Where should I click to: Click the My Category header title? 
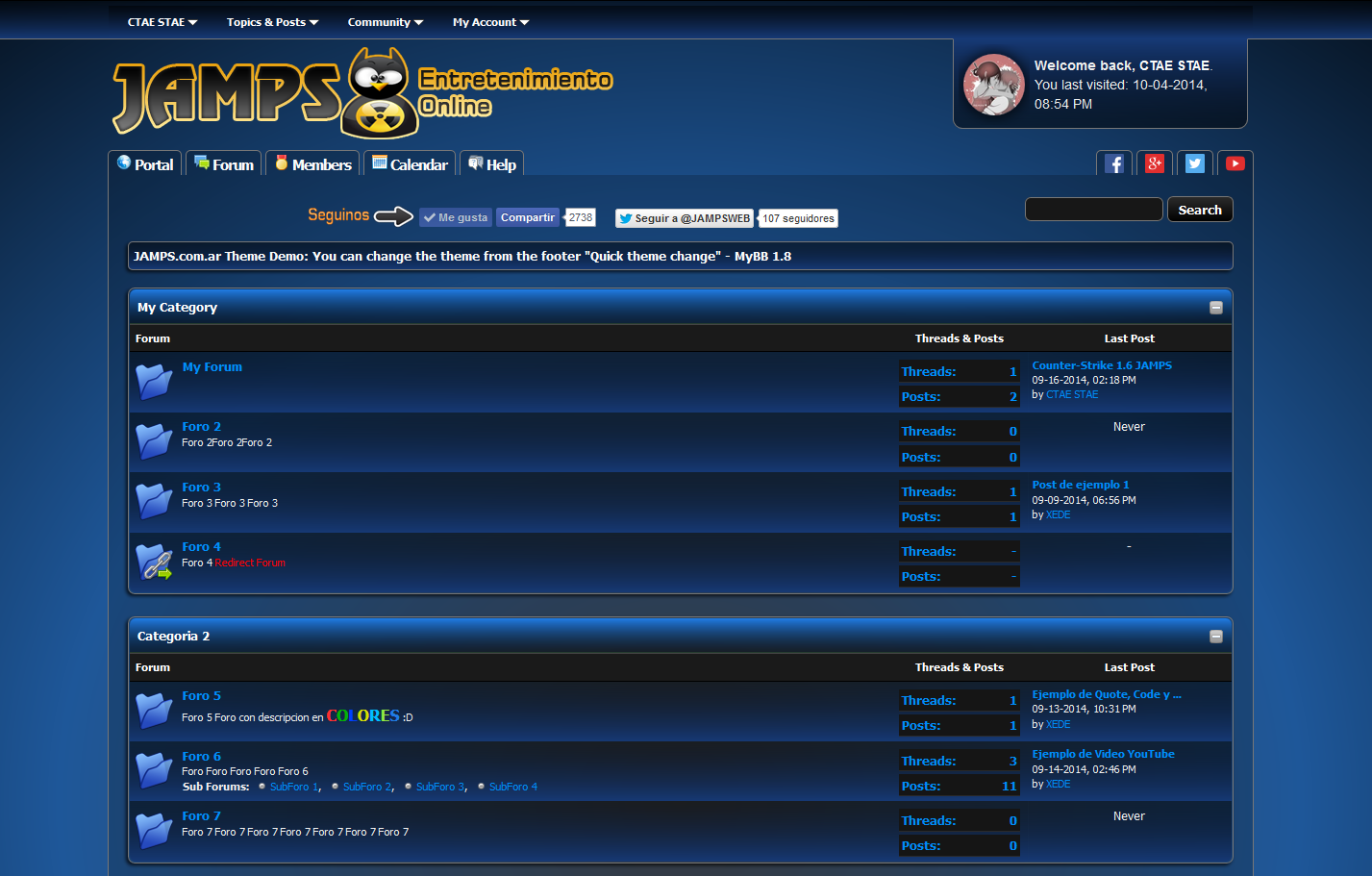tap(178, 308)
